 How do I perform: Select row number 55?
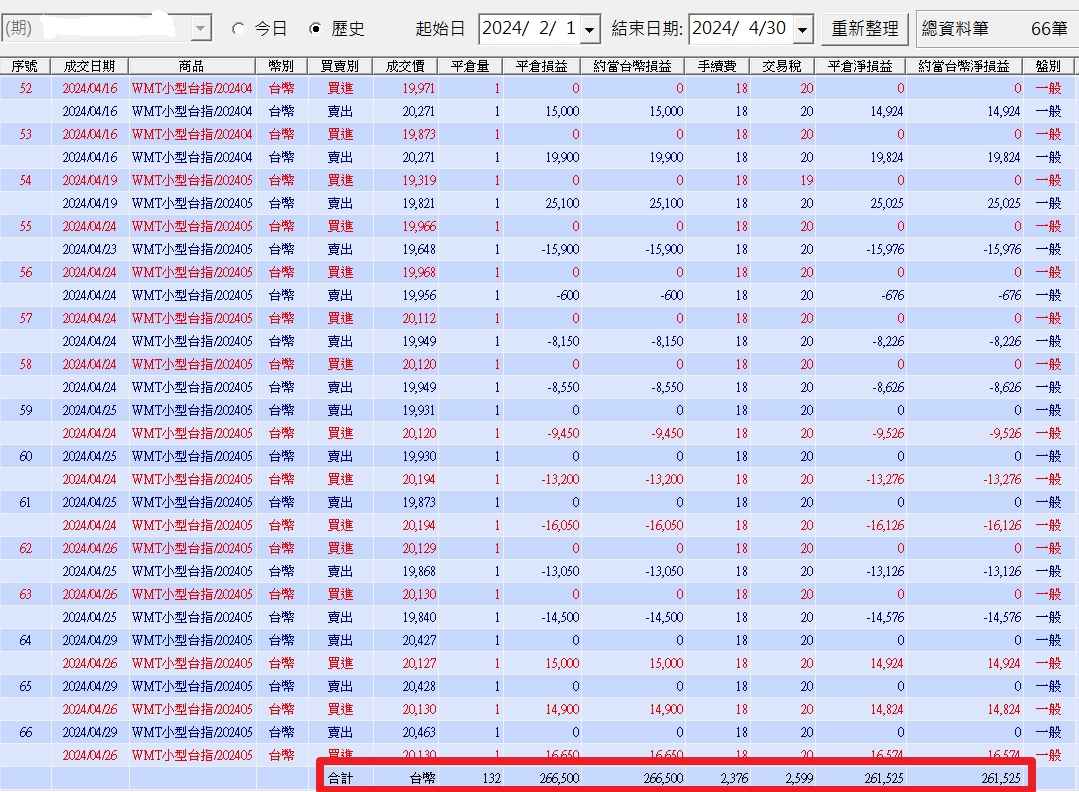coord(25,226)
